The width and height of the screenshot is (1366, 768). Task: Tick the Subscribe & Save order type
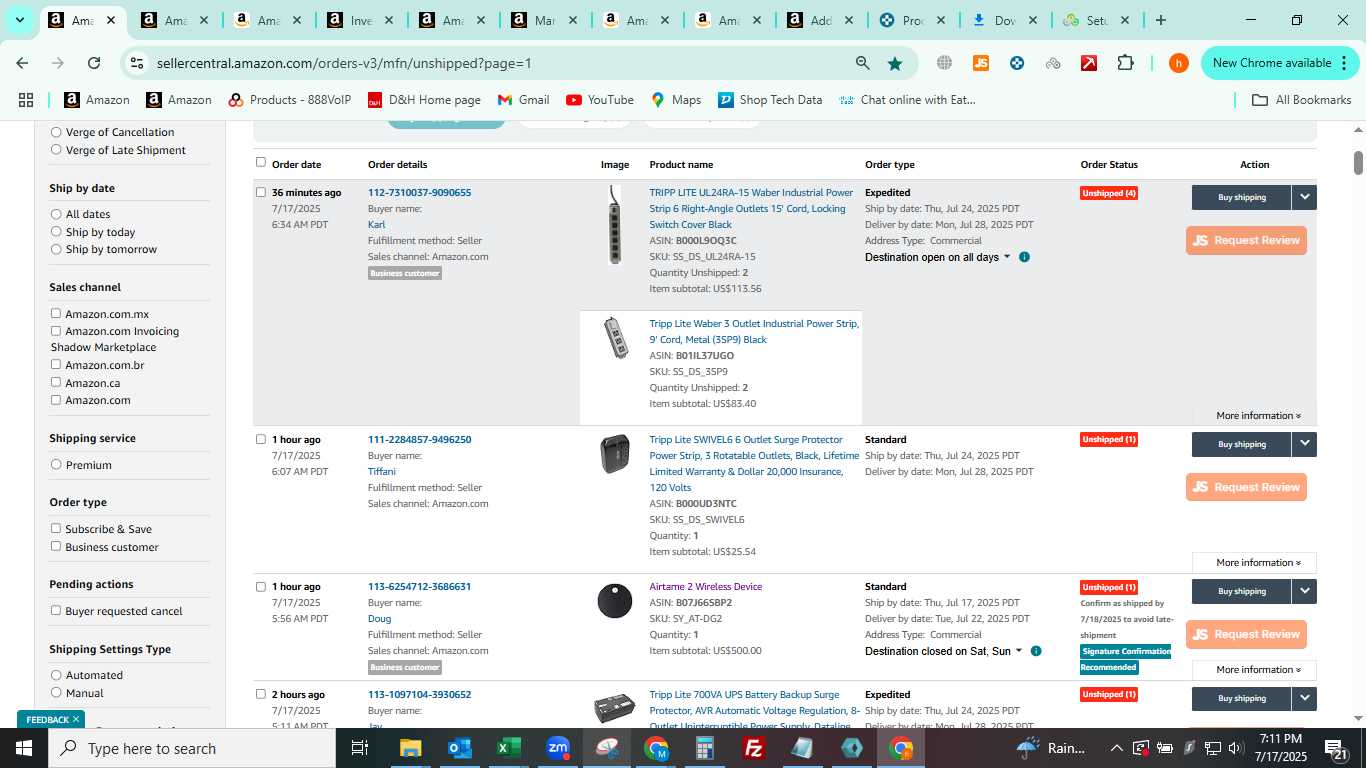56,528
